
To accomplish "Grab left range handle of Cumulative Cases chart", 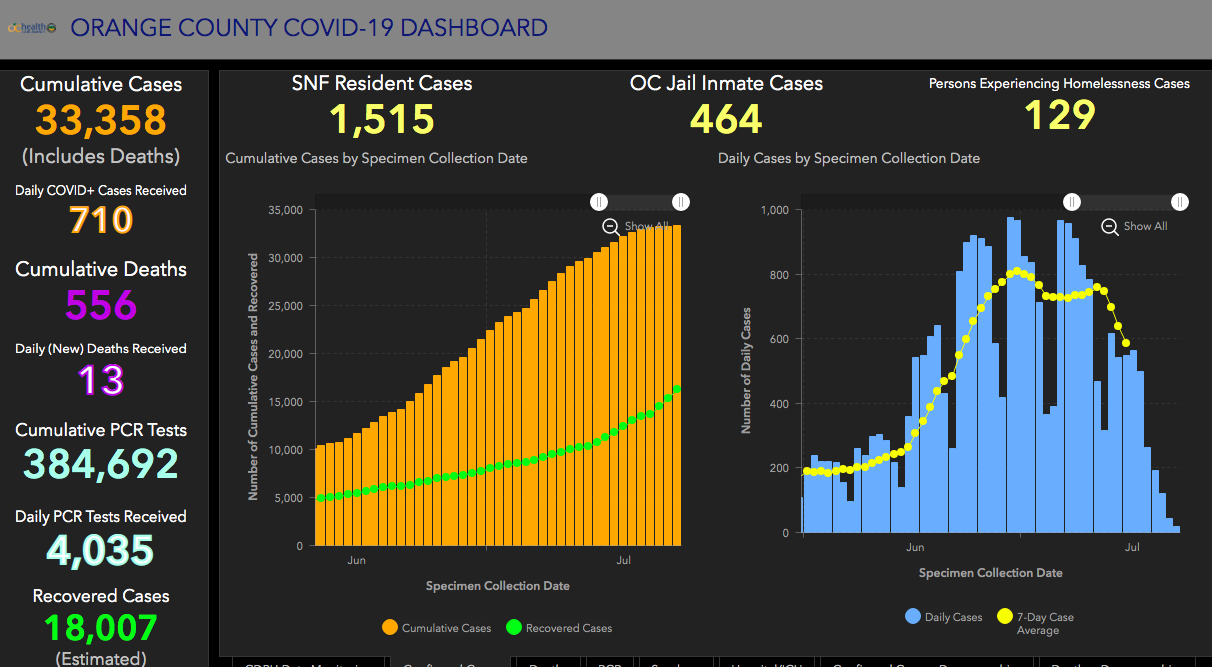I will (x=598, y=202).
